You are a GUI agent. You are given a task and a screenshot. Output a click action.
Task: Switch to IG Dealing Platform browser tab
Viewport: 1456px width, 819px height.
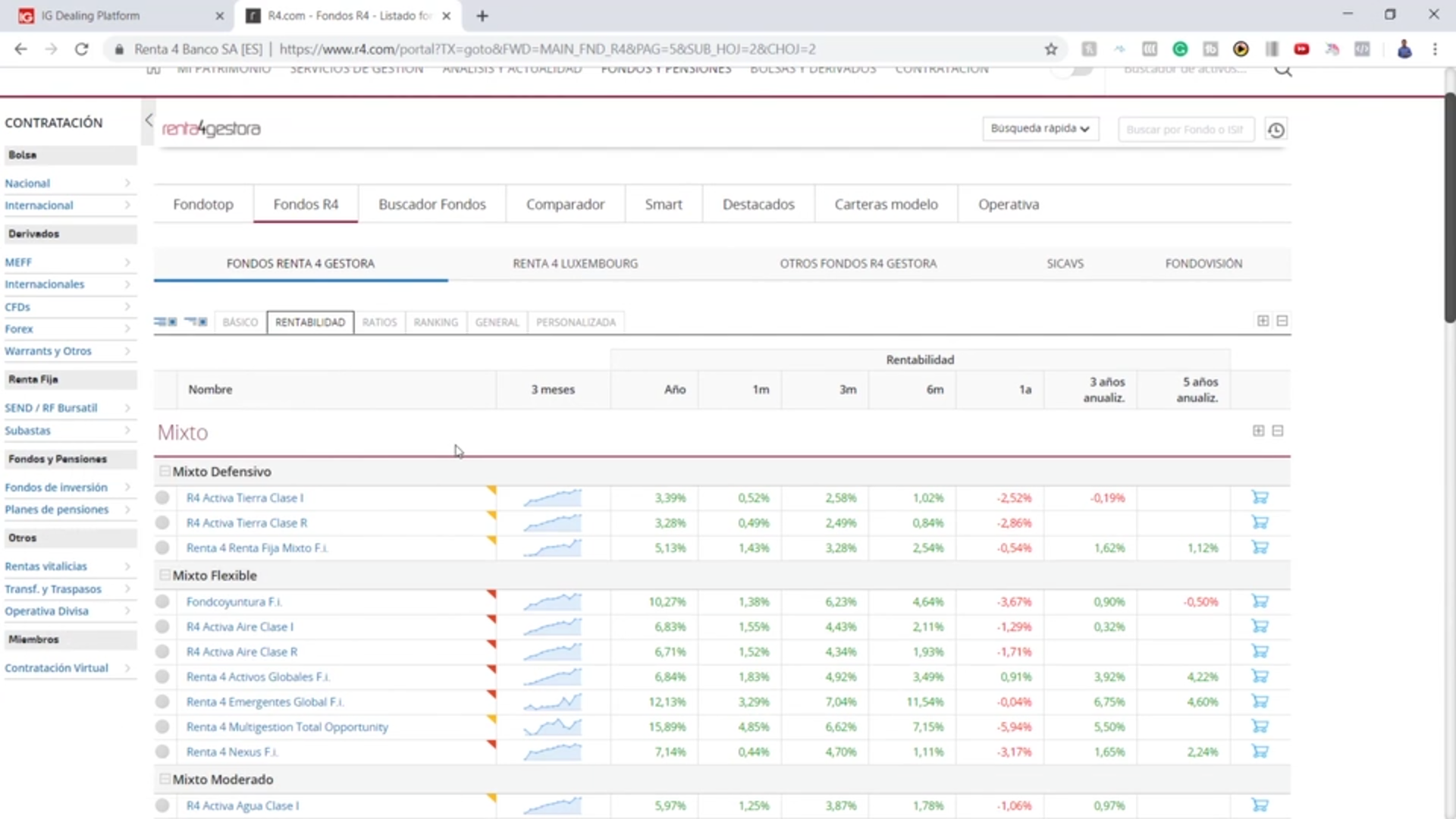pyautogui.click(x=120, y=15)
